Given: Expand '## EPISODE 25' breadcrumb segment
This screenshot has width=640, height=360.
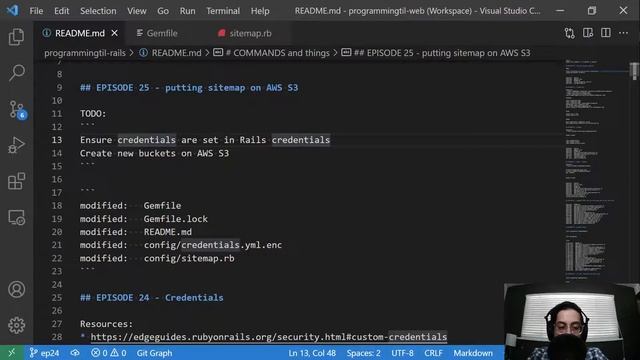Looking at the screenshot, I should tap(442, 53).
